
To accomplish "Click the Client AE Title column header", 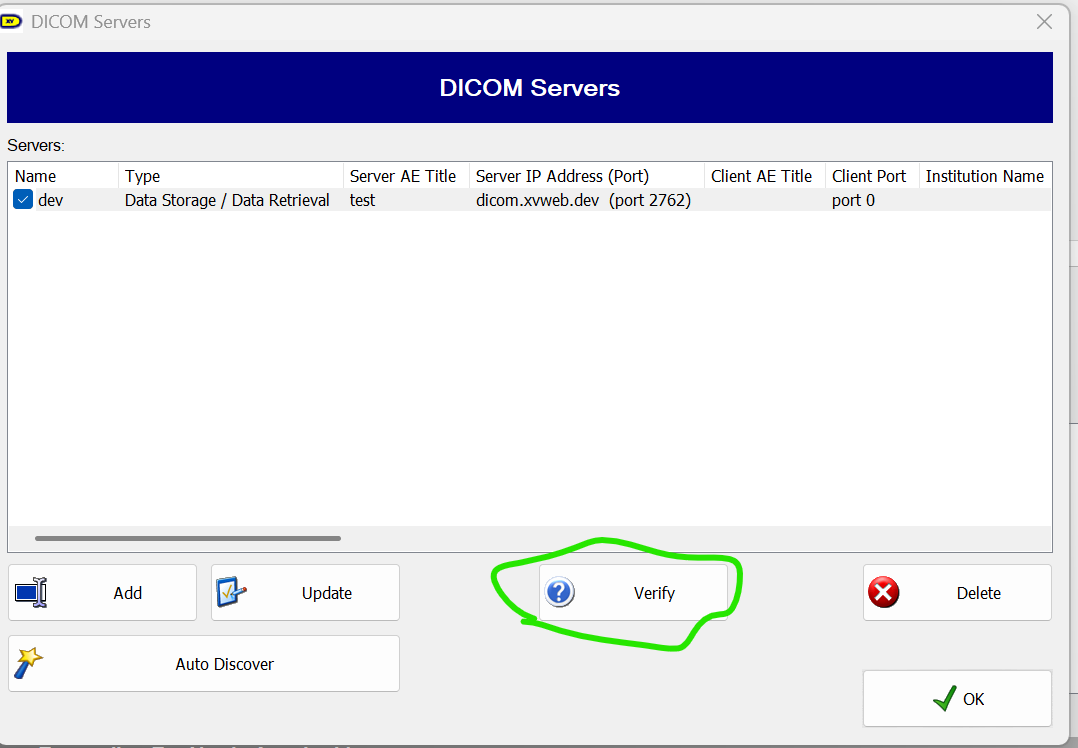I will (765, 176).
